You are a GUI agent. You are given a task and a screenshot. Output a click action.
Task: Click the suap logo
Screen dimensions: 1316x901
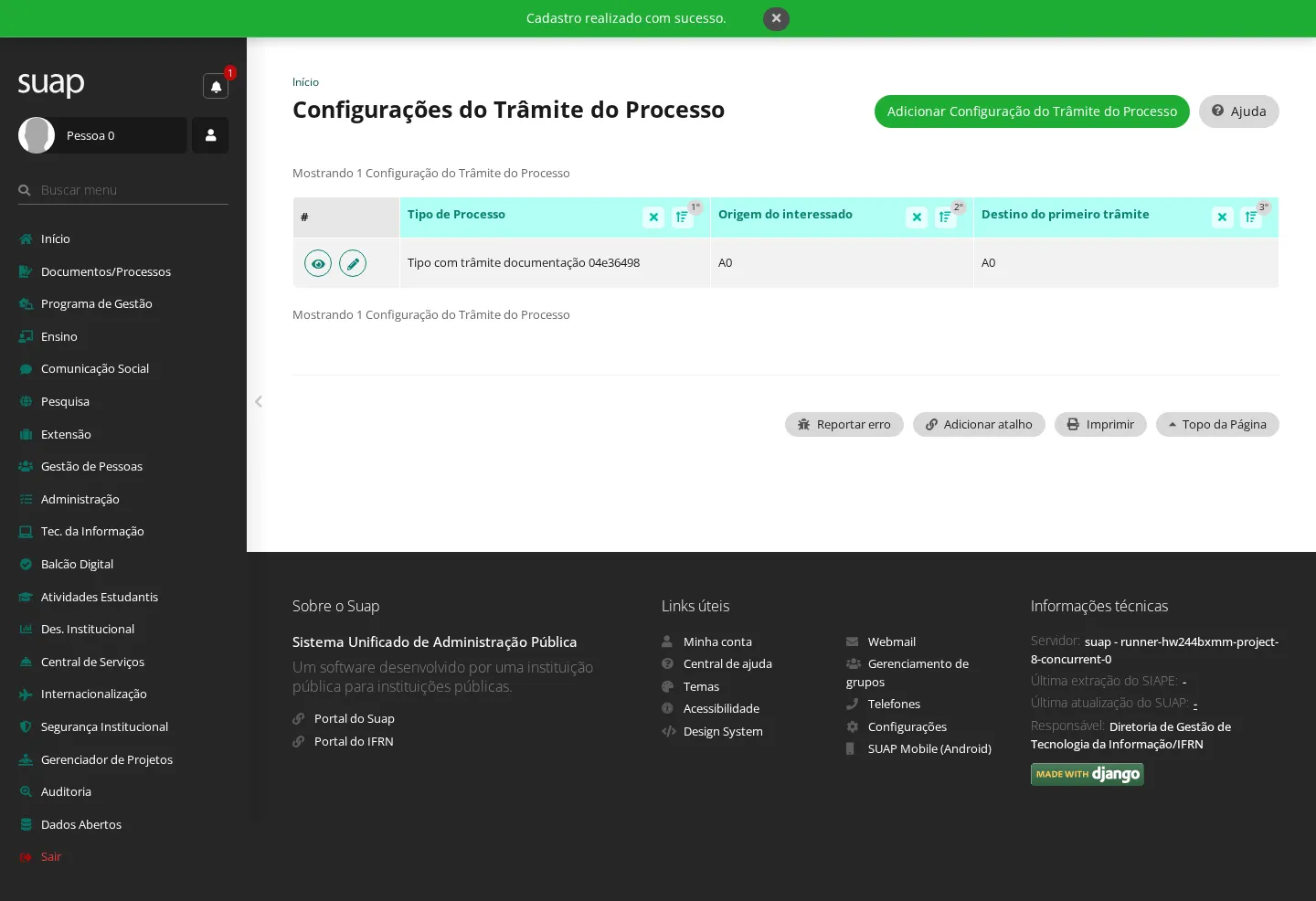tap(51, 84)
